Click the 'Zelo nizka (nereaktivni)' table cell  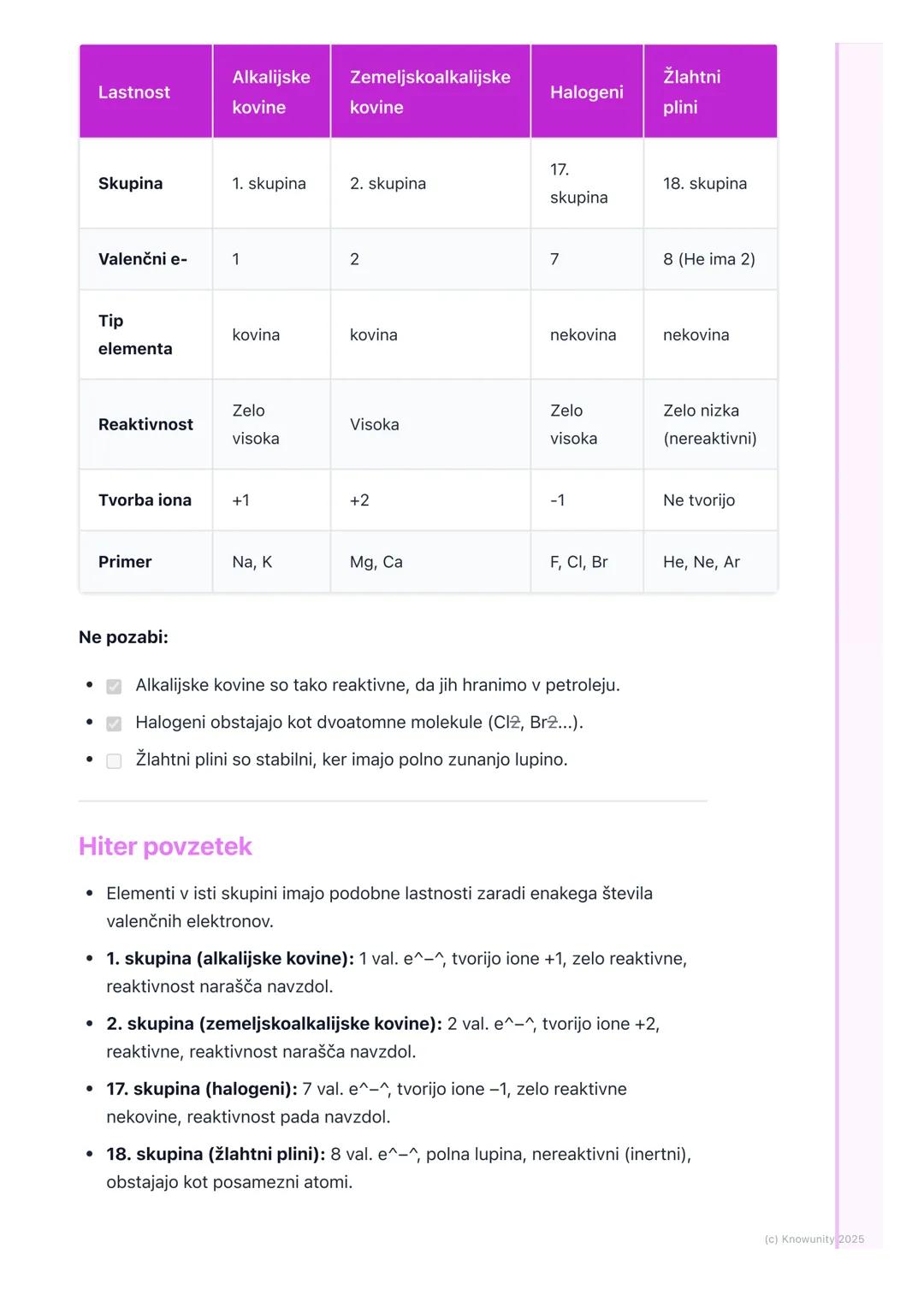click(x=709, y=424)
